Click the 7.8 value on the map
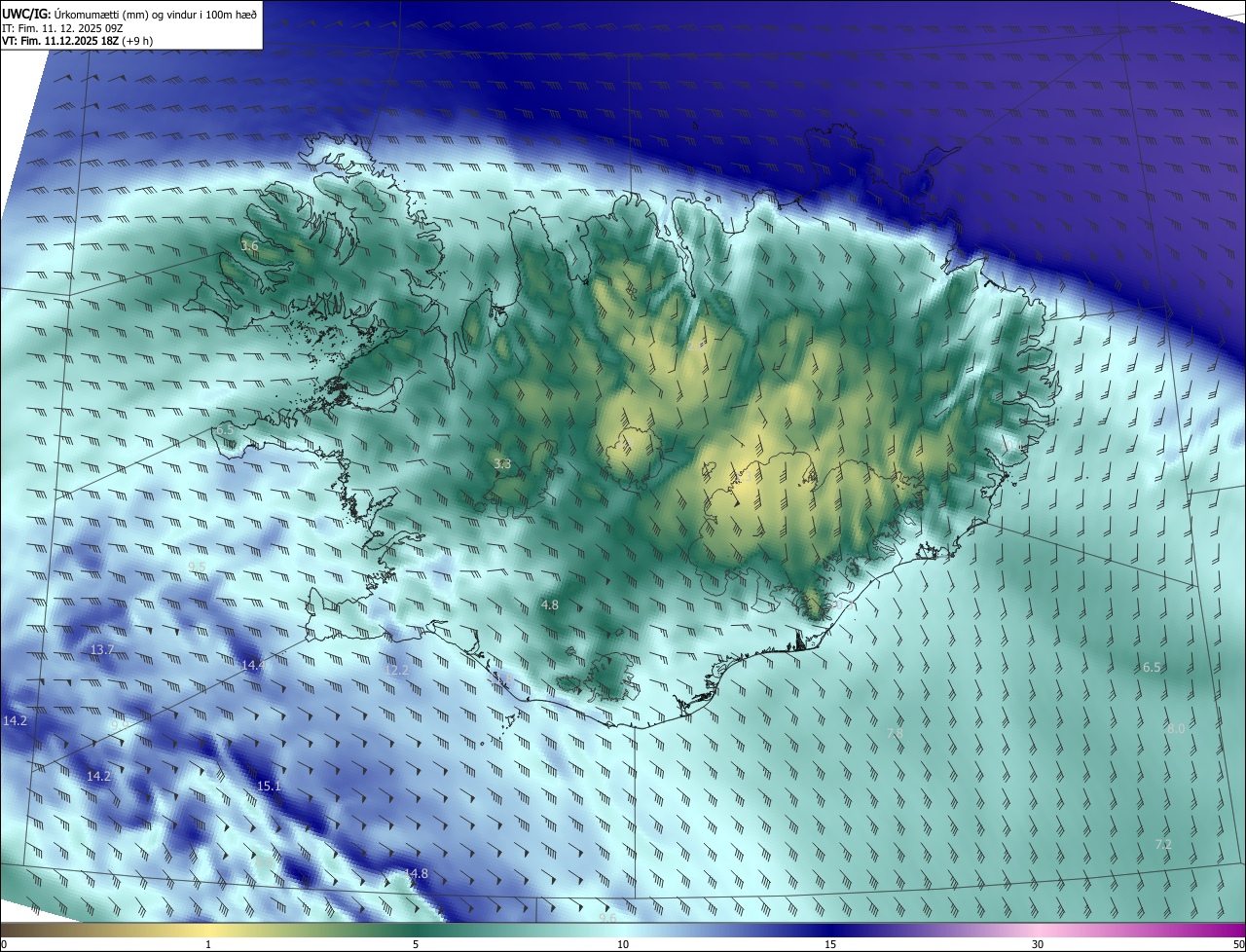Screen dimensions: 1246x952 896,733
